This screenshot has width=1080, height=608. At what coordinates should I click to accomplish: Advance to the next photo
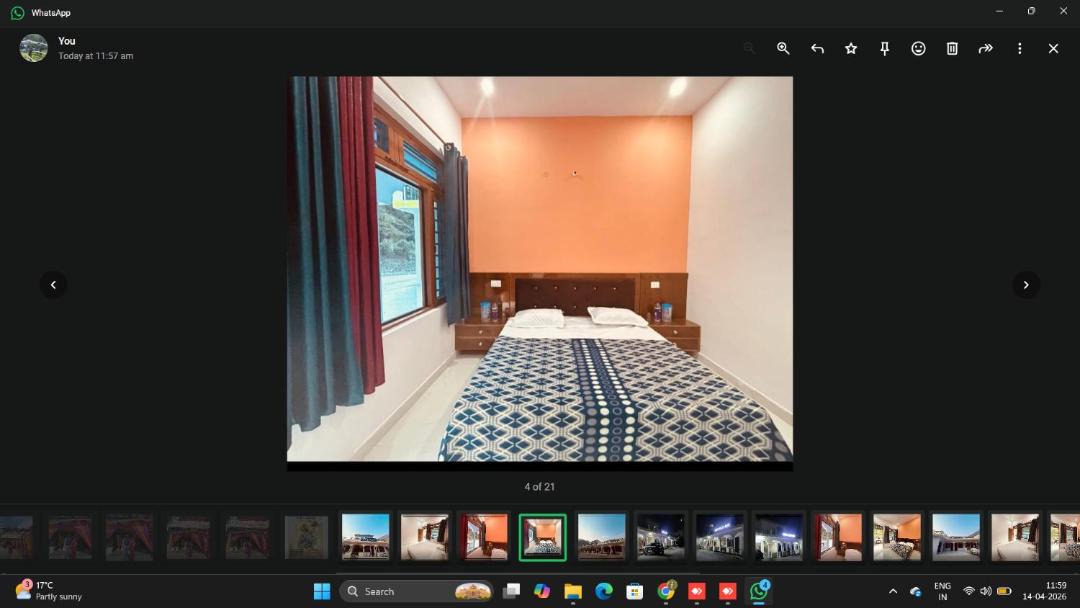click(x=1026, y=284)
